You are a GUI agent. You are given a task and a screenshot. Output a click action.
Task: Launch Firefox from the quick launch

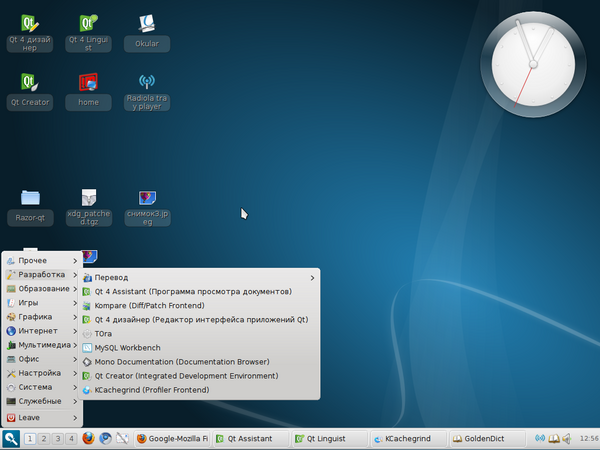coord(88,439)
